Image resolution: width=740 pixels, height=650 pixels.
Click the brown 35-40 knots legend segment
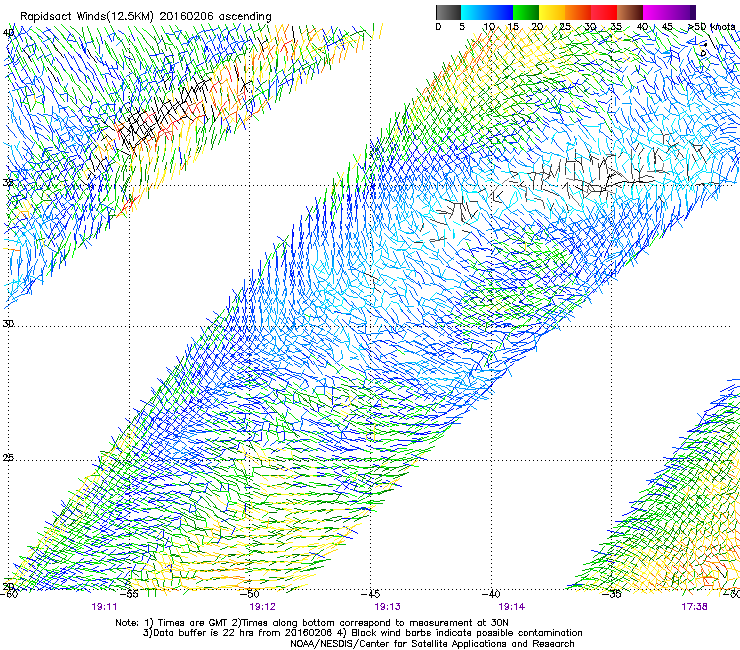630,12
